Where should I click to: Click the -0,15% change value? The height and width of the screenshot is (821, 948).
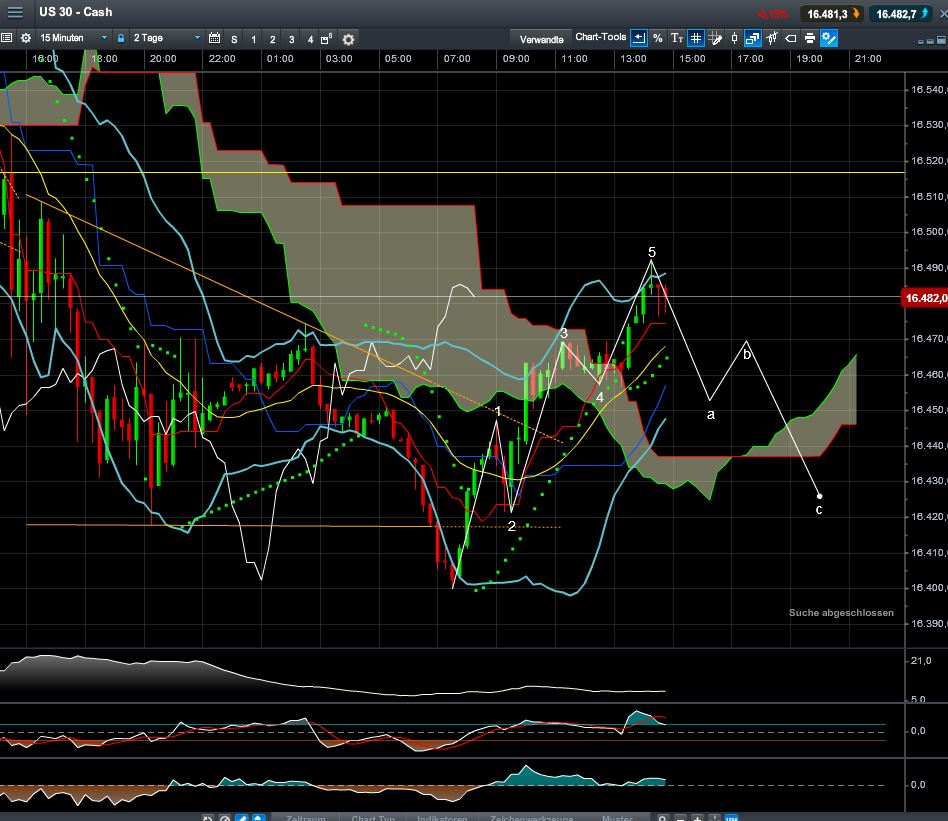point(772,15)
